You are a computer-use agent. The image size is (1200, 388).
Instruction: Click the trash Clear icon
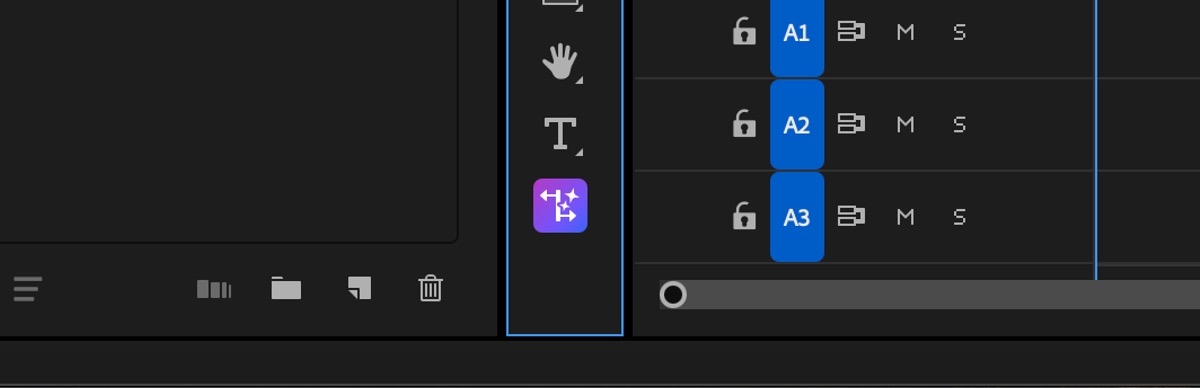click(x=430, y=289)
